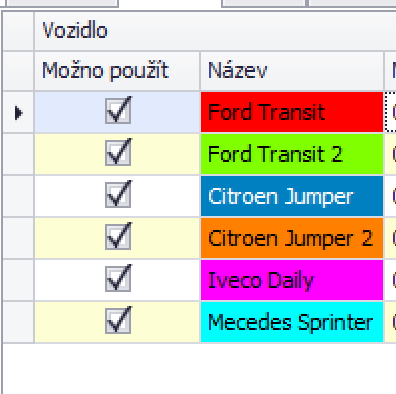Click the Vozidlo group band header

point(215,31)
